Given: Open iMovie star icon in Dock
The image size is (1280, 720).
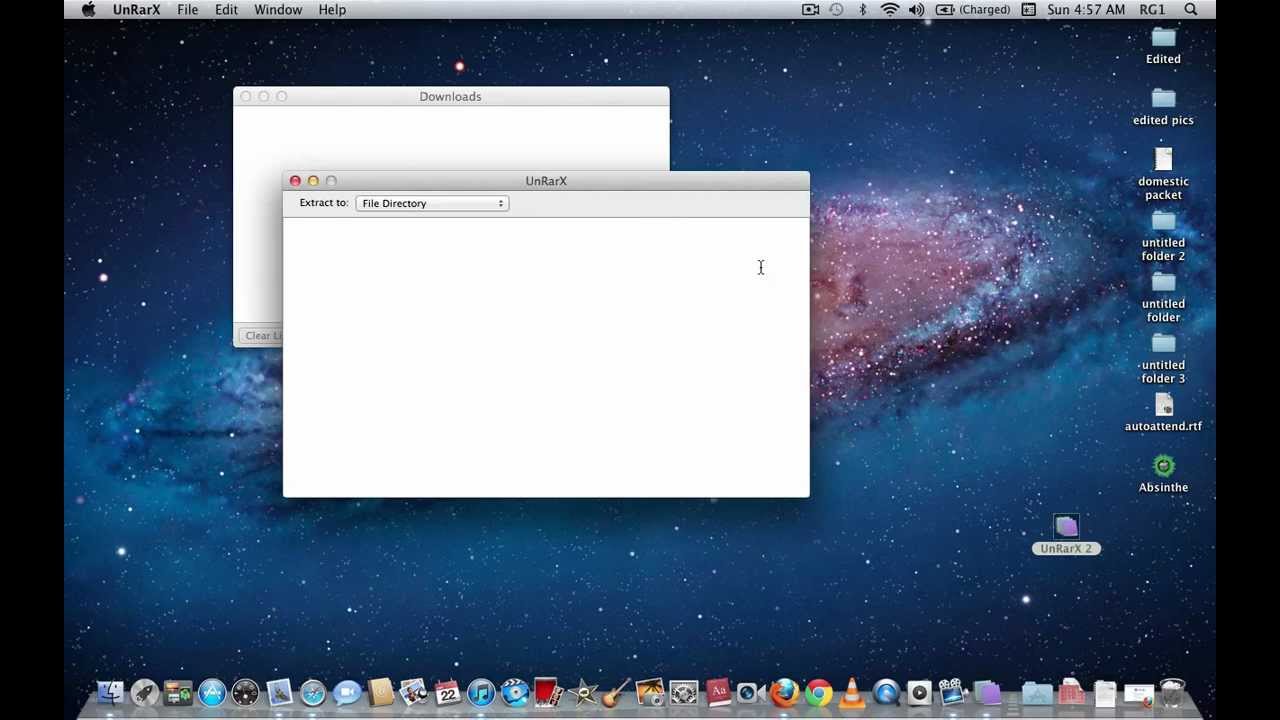Looking at the screenshot, I should 583,692.
